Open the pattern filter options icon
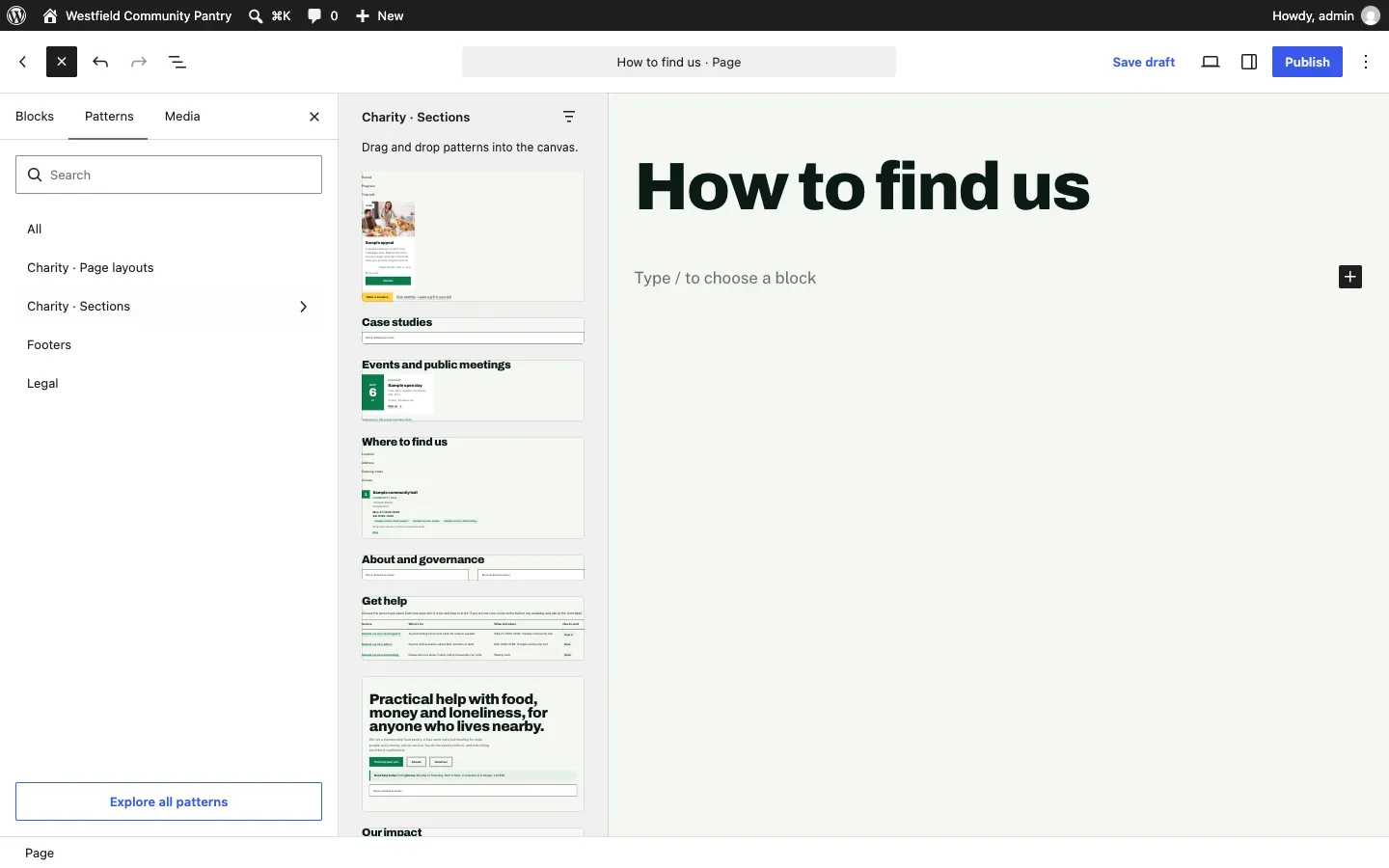This screenshot has height=868, width=1389. (570, 118)
